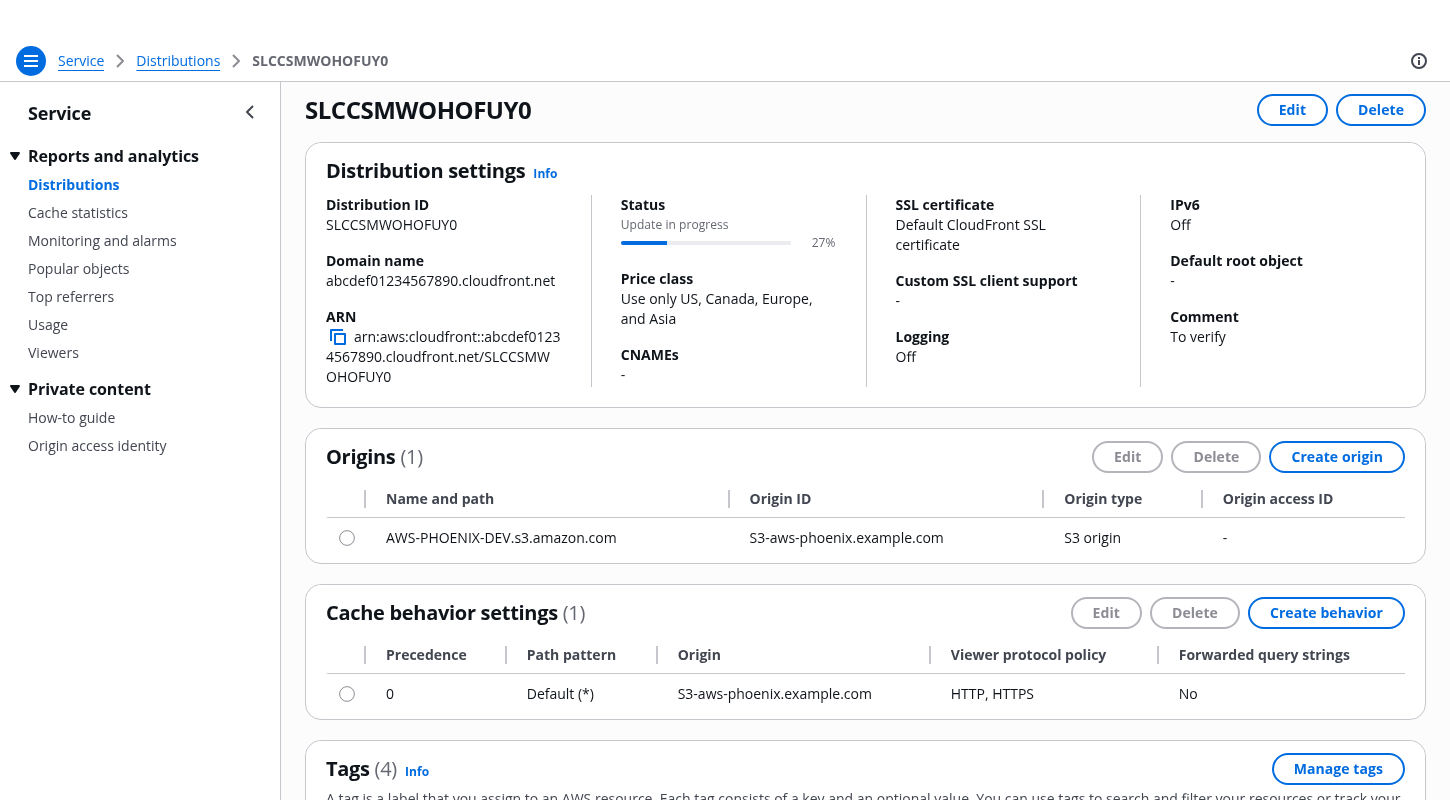This screenshot has height=800, width=1450.
Task: Open Manage tags
Action: 1337,769
